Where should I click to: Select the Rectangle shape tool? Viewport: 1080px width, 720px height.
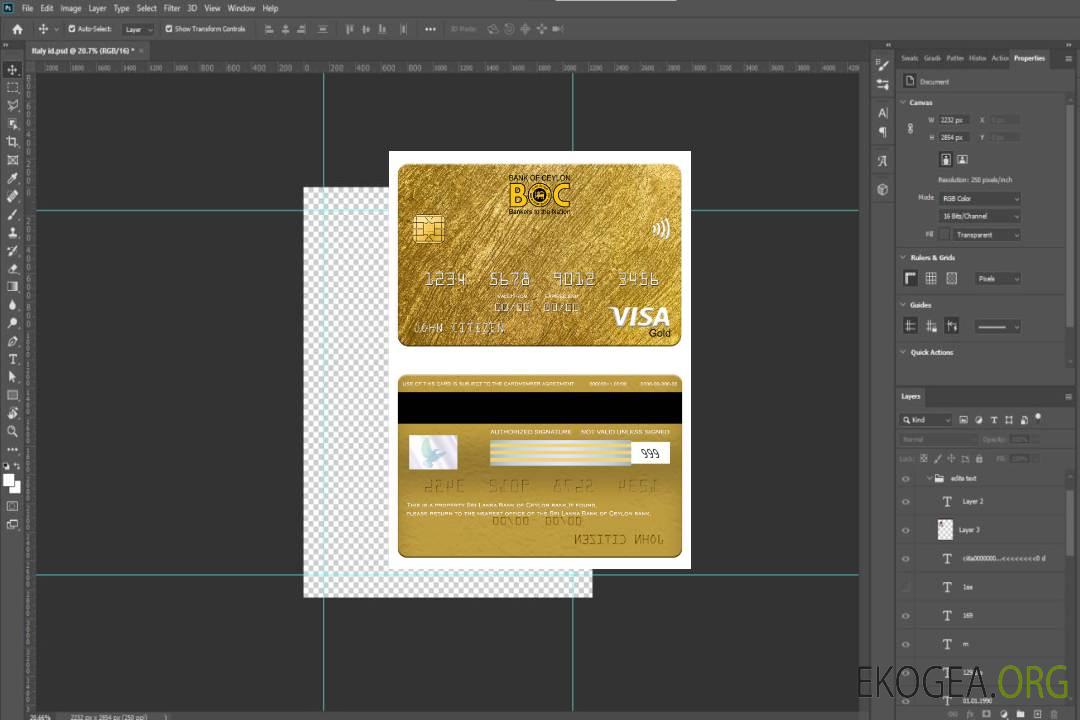tap(12, 395)
